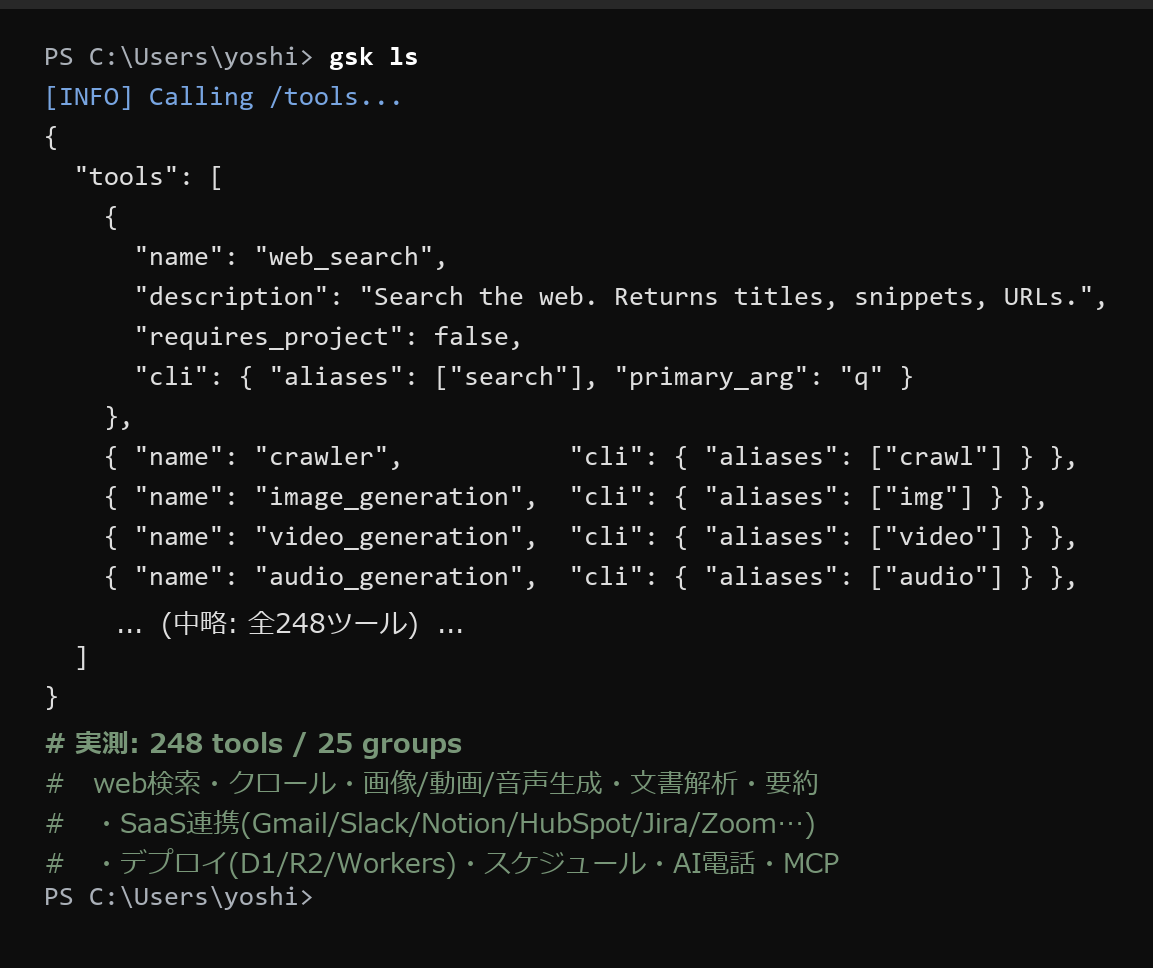Click the '"audio_generation"' tool name

[388, 577]
